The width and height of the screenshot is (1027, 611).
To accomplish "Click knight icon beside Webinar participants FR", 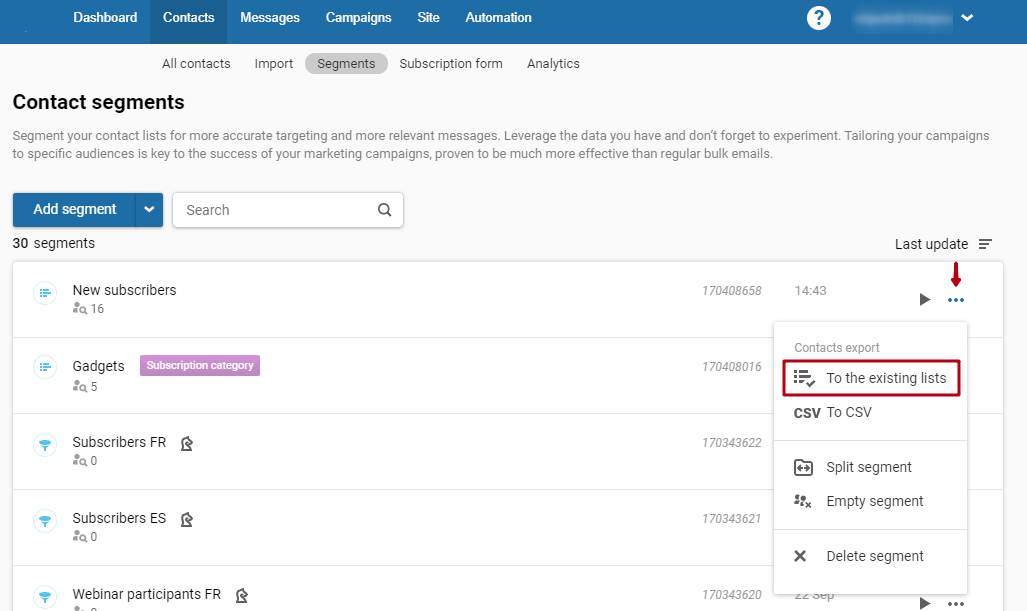I will click(242, 595).
